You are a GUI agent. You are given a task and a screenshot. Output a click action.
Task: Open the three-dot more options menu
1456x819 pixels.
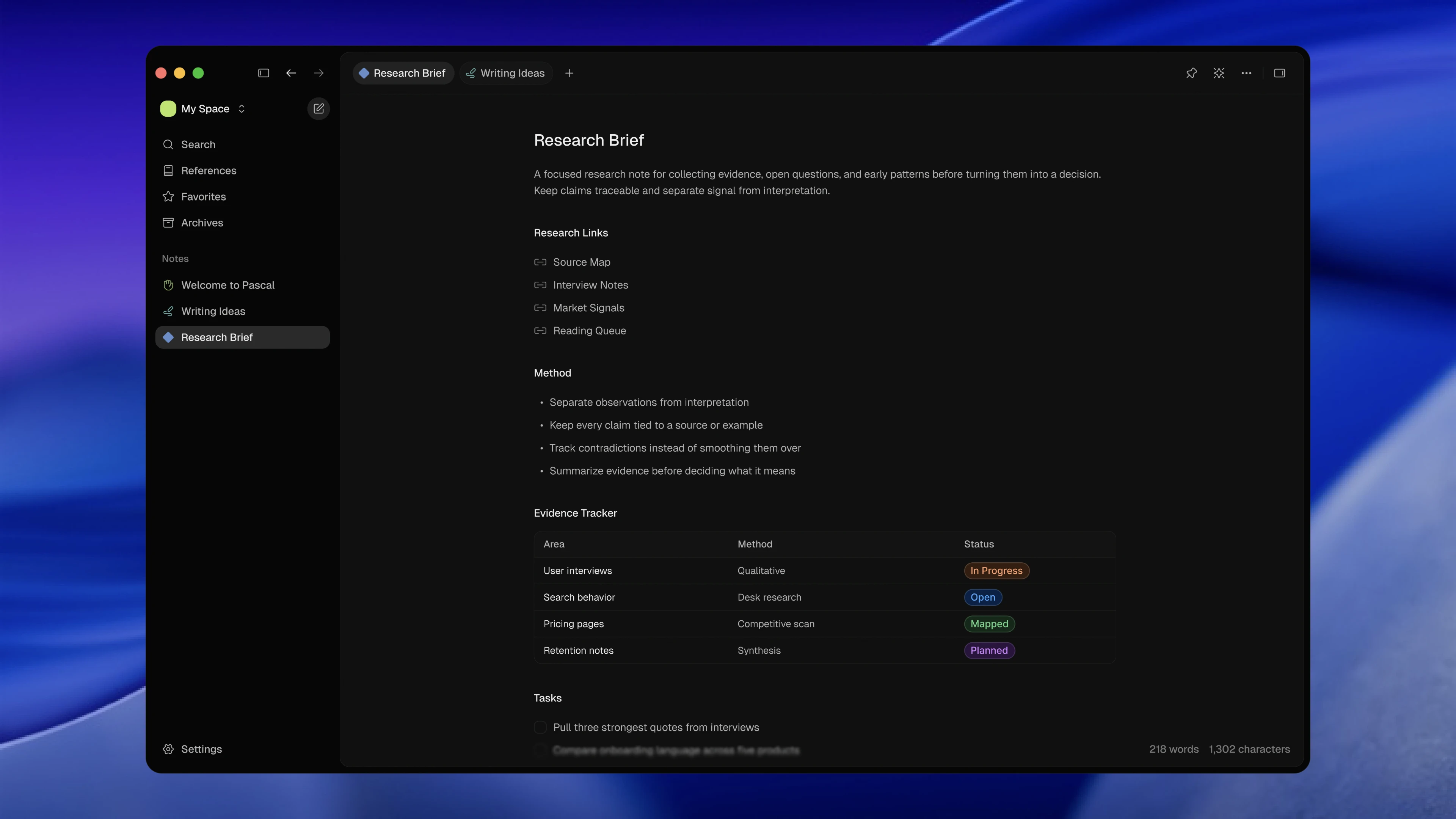1246,73
